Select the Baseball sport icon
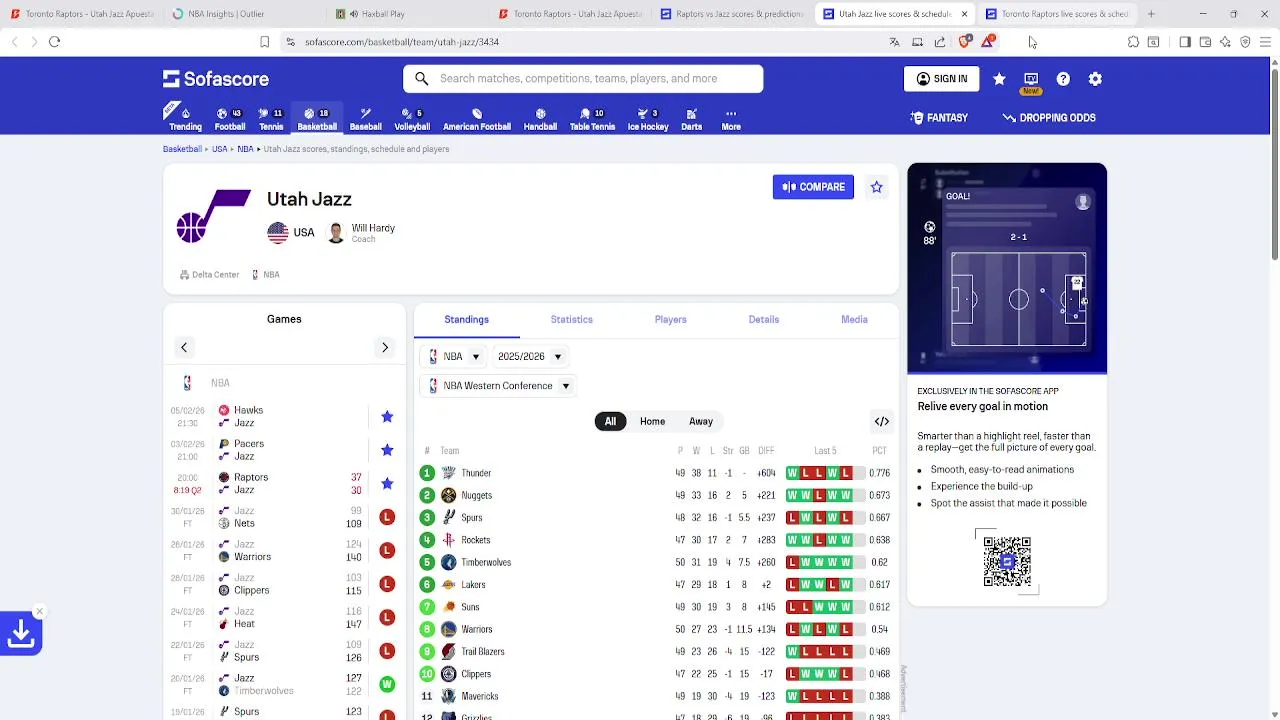 tap(365, 118)
